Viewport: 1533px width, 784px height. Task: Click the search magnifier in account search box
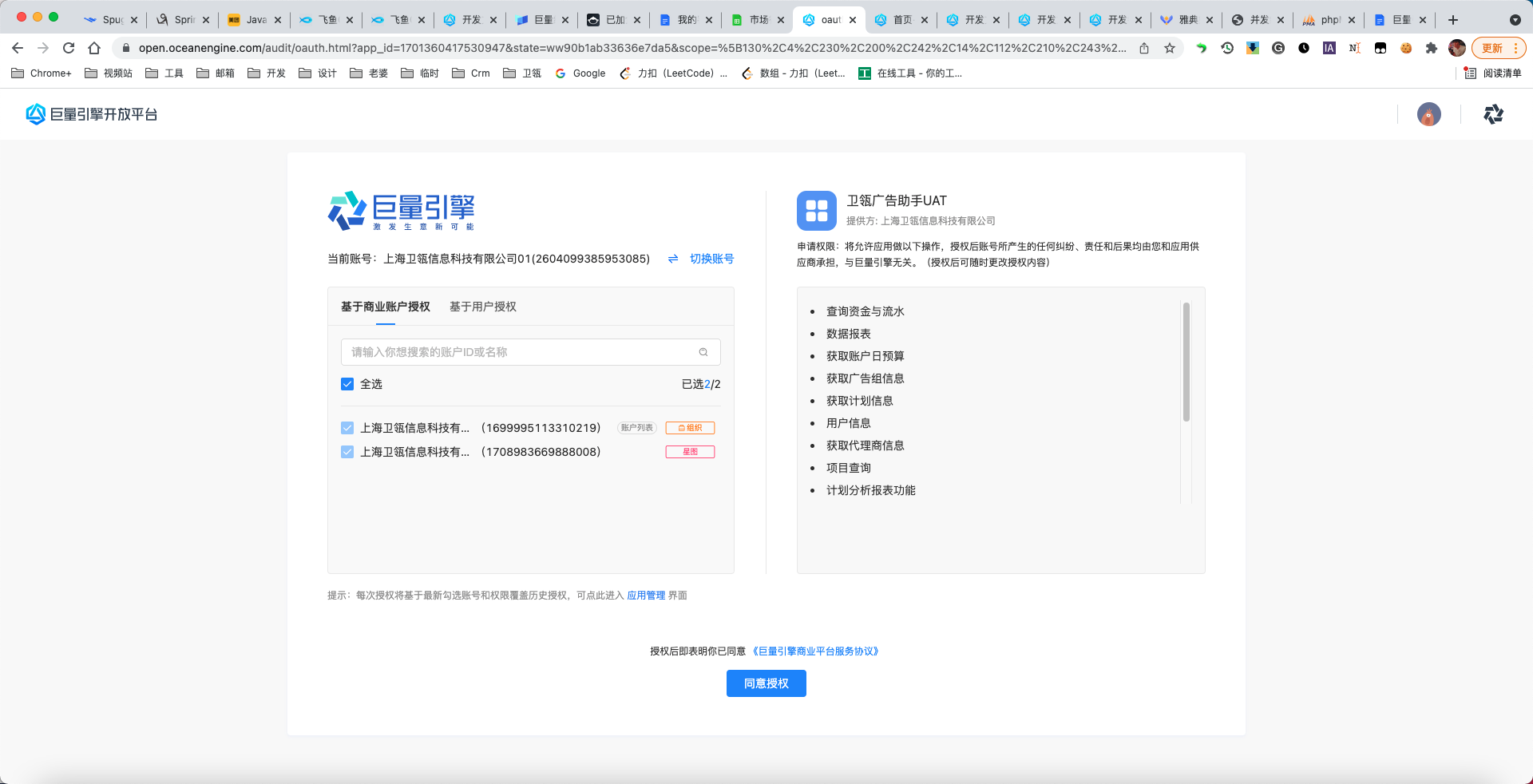pyautogui.click(x=703, y=352)
